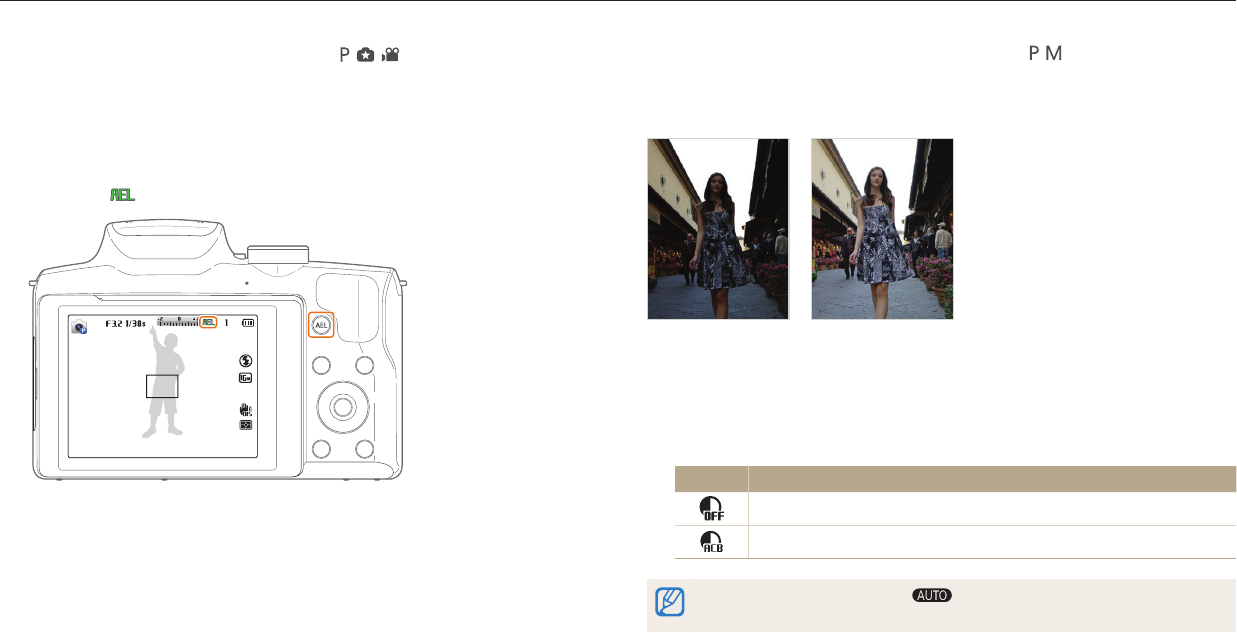Click the AEL button on camera body
This screenshot has height=633, width=1237.
click(321, 325)
